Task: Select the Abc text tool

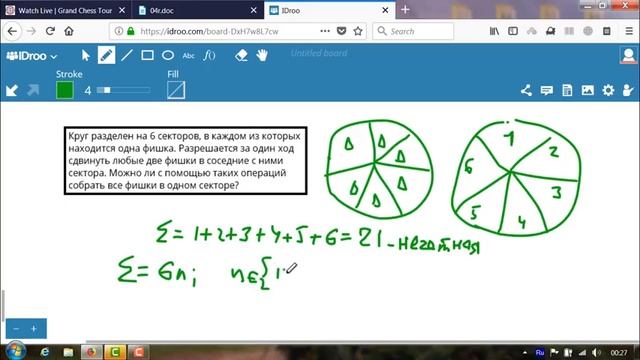Action: coord(188,56)
